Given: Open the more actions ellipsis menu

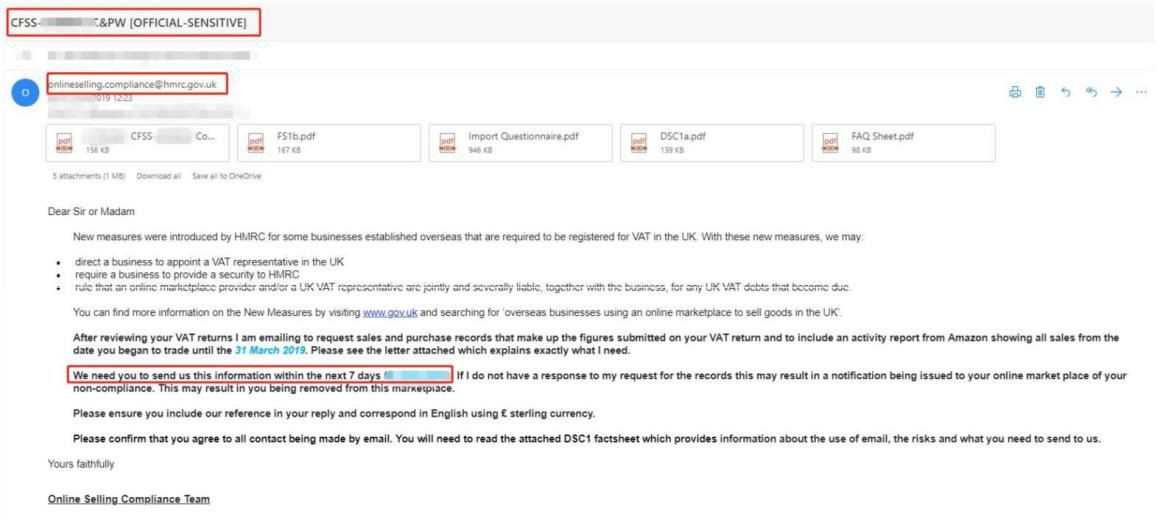Looking at the screenshot, I should point(1141,92).
